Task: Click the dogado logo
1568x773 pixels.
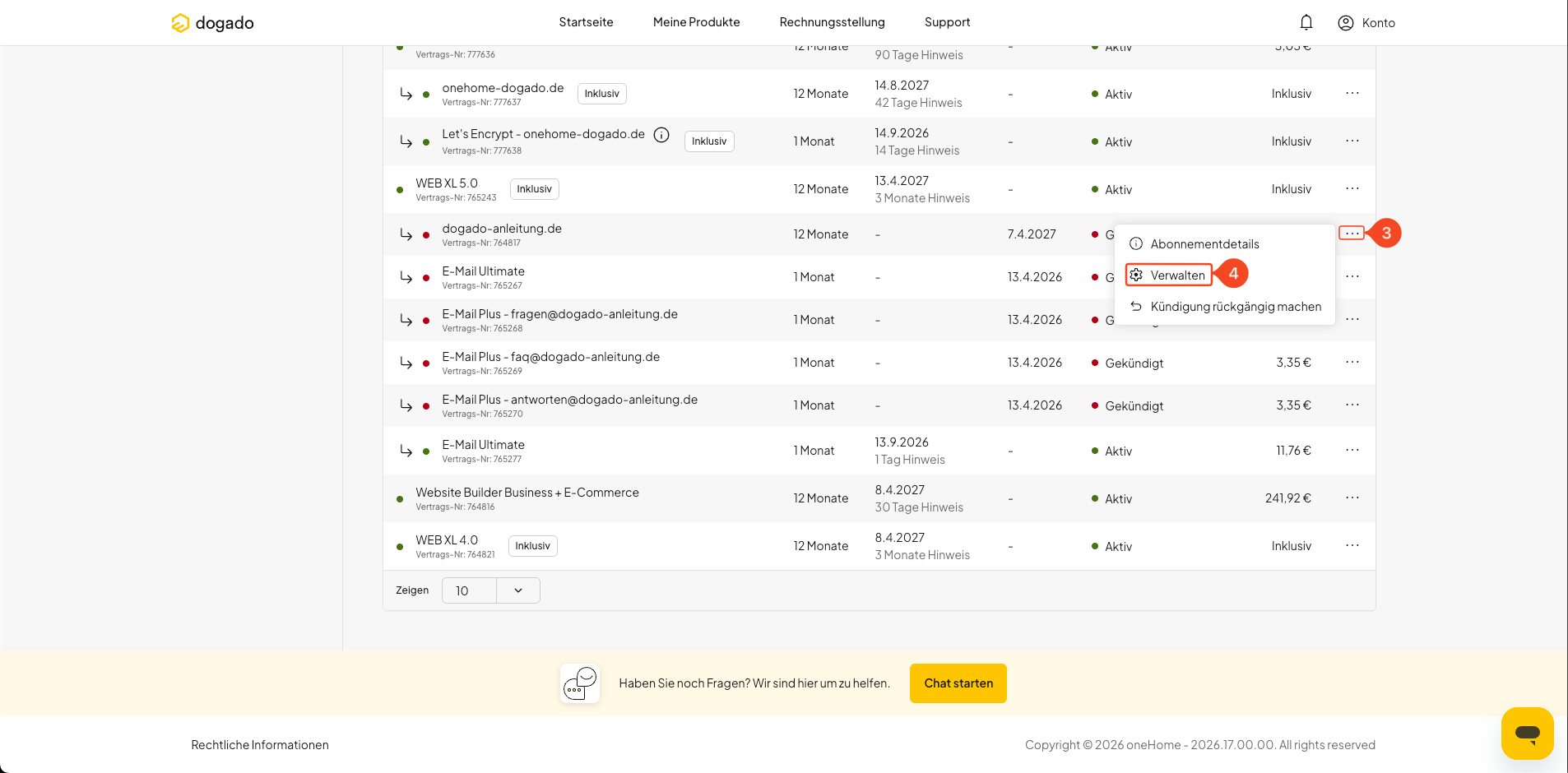Action: [212, 23]
